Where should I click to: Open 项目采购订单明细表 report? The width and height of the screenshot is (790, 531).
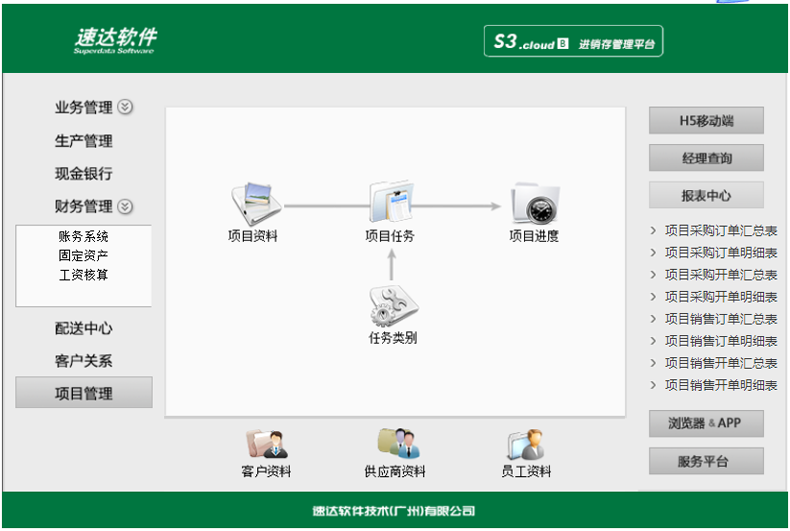[721, 253]
